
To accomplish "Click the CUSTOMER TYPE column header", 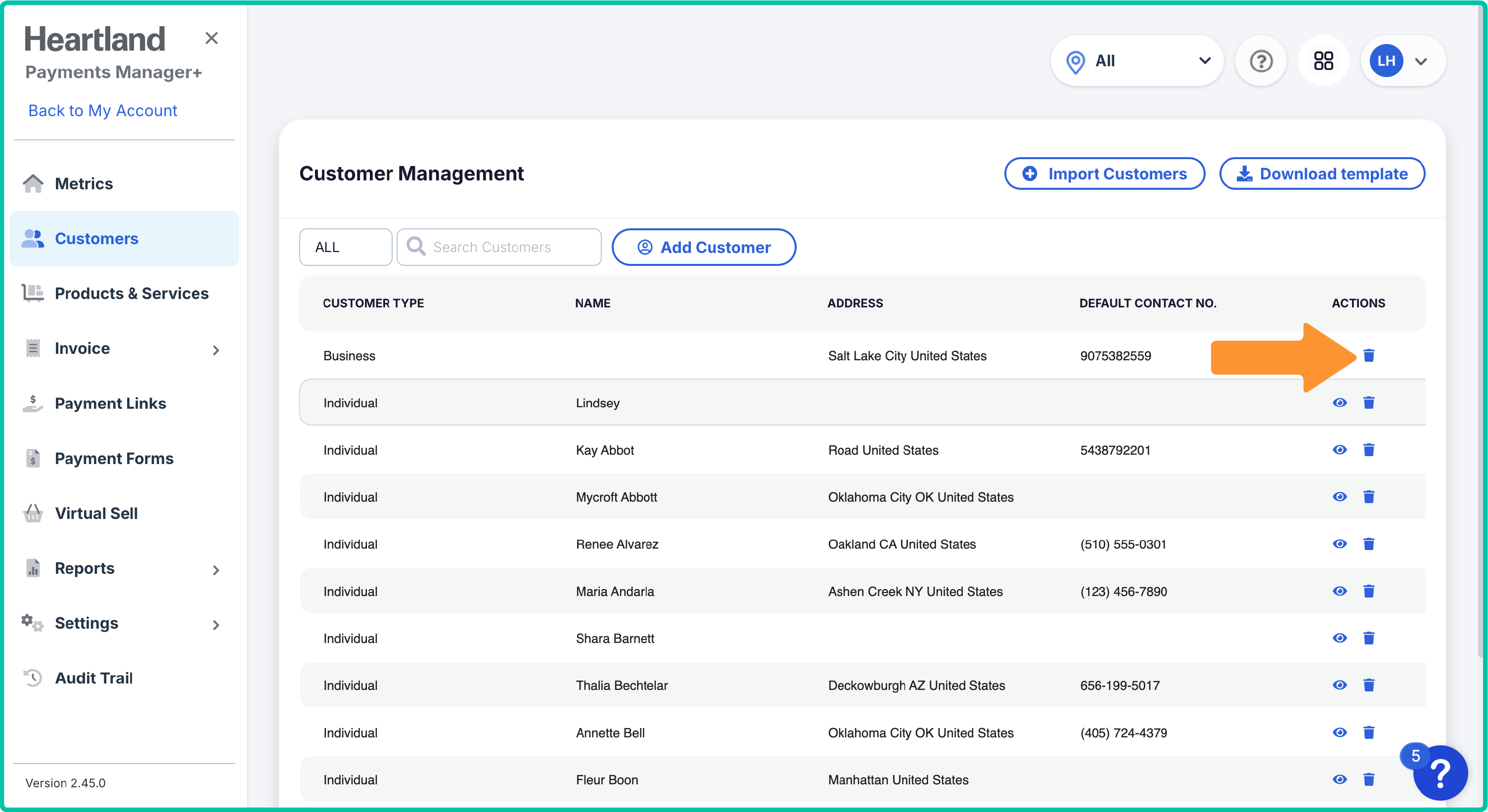I will [x=373, y=303].
